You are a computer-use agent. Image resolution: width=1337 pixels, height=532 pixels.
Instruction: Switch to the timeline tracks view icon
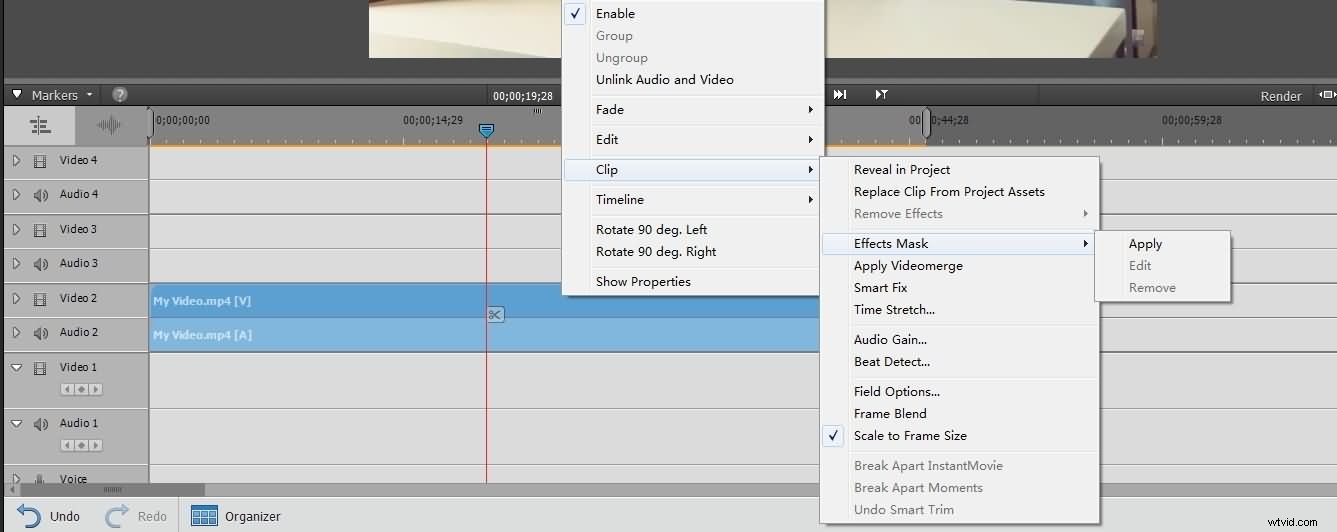(40, 125)
